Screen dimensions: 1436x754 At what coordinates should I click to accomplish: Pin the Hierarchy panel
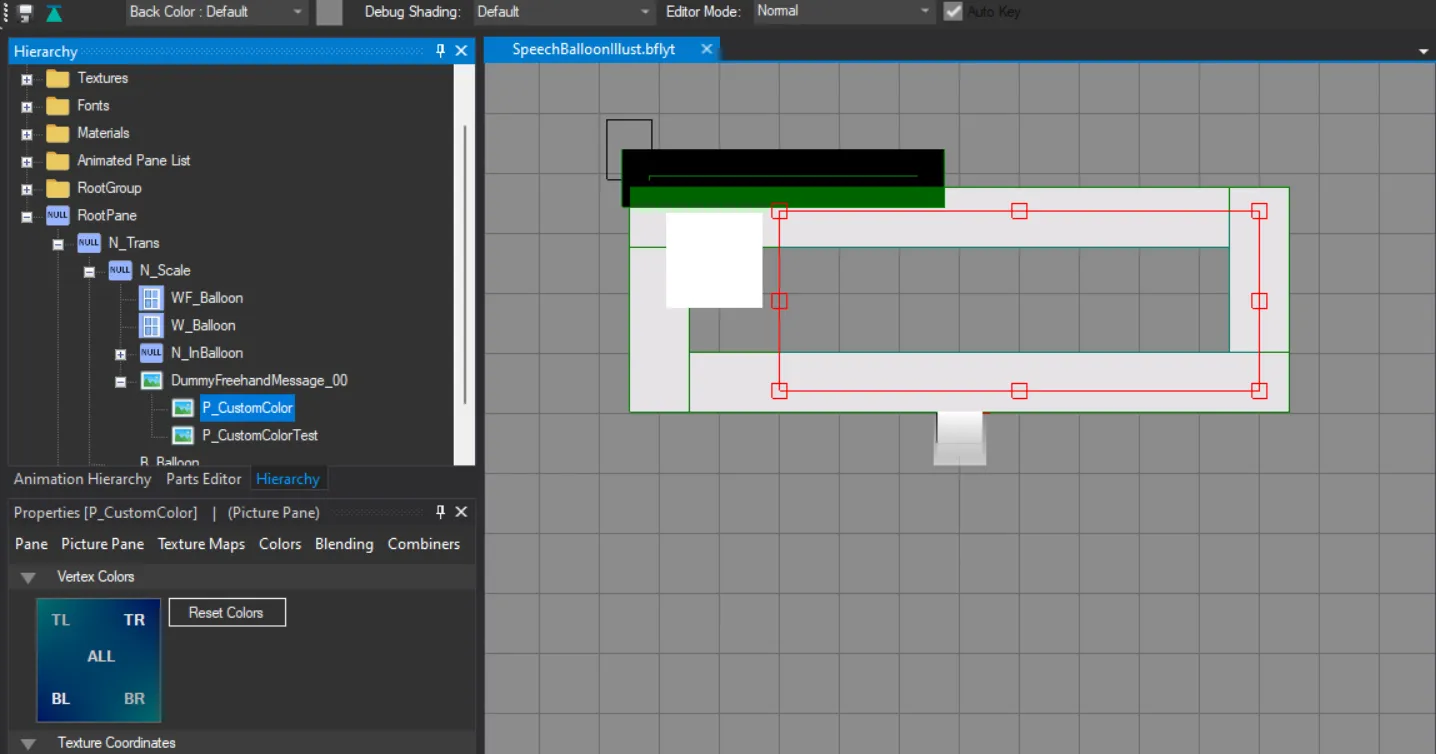click(x=440, y=51)
